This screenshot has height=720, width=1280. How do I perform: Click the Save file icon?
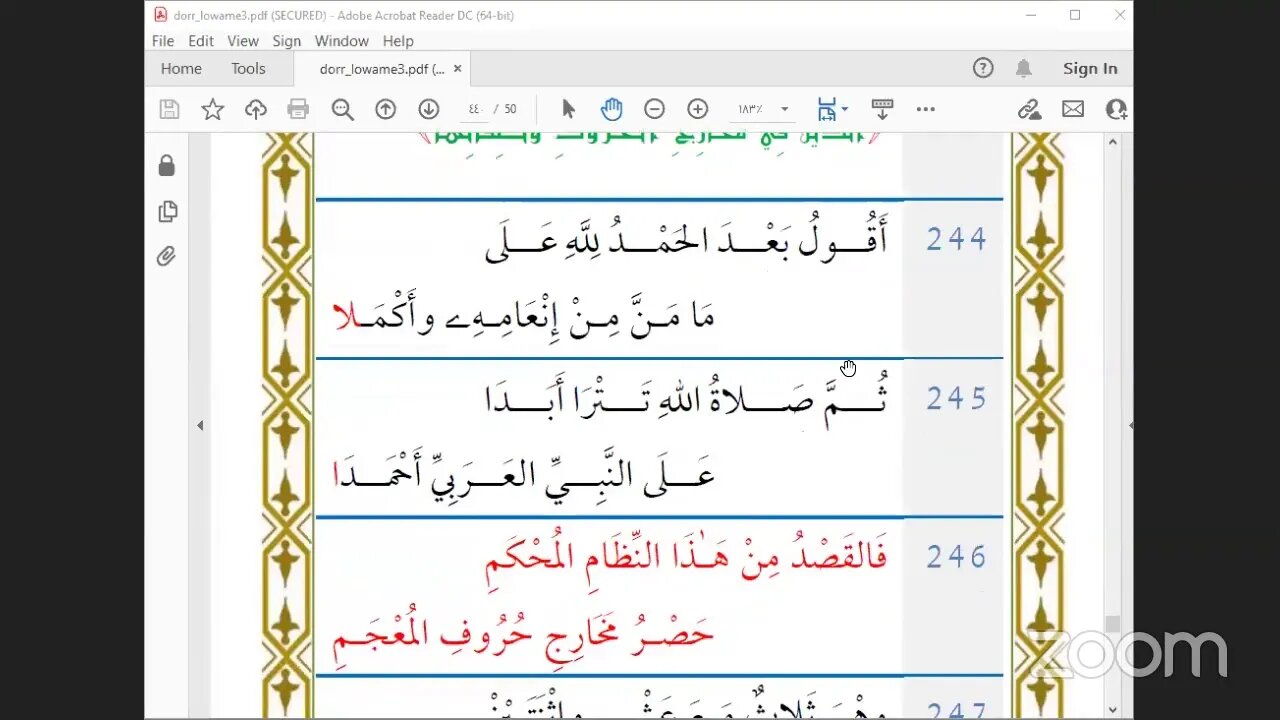pyautogui.click(x=169, y=109)
